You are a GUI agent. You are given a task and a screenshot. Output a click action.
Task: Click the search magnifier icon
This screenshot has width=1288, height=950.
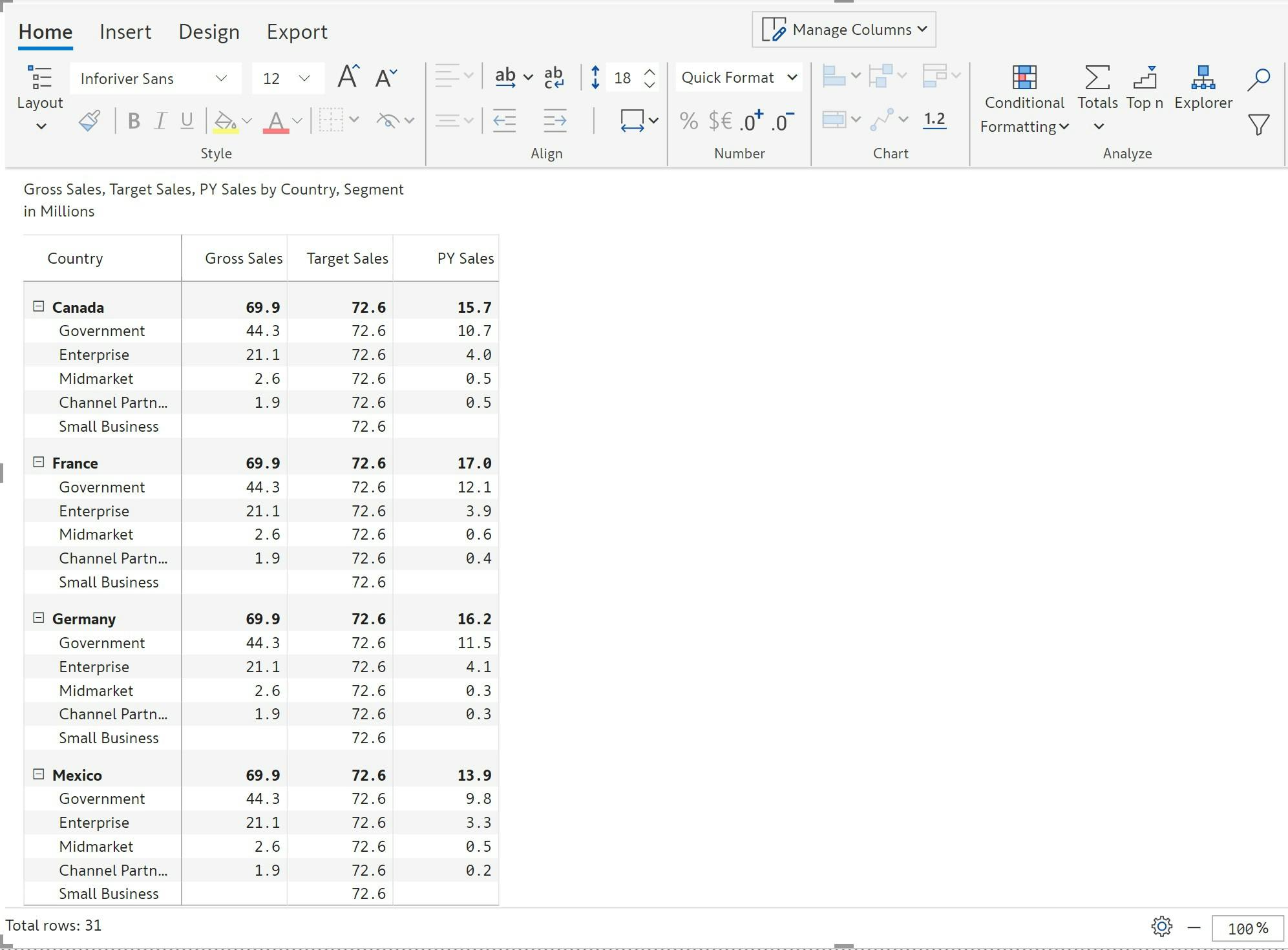(1258, 79)
